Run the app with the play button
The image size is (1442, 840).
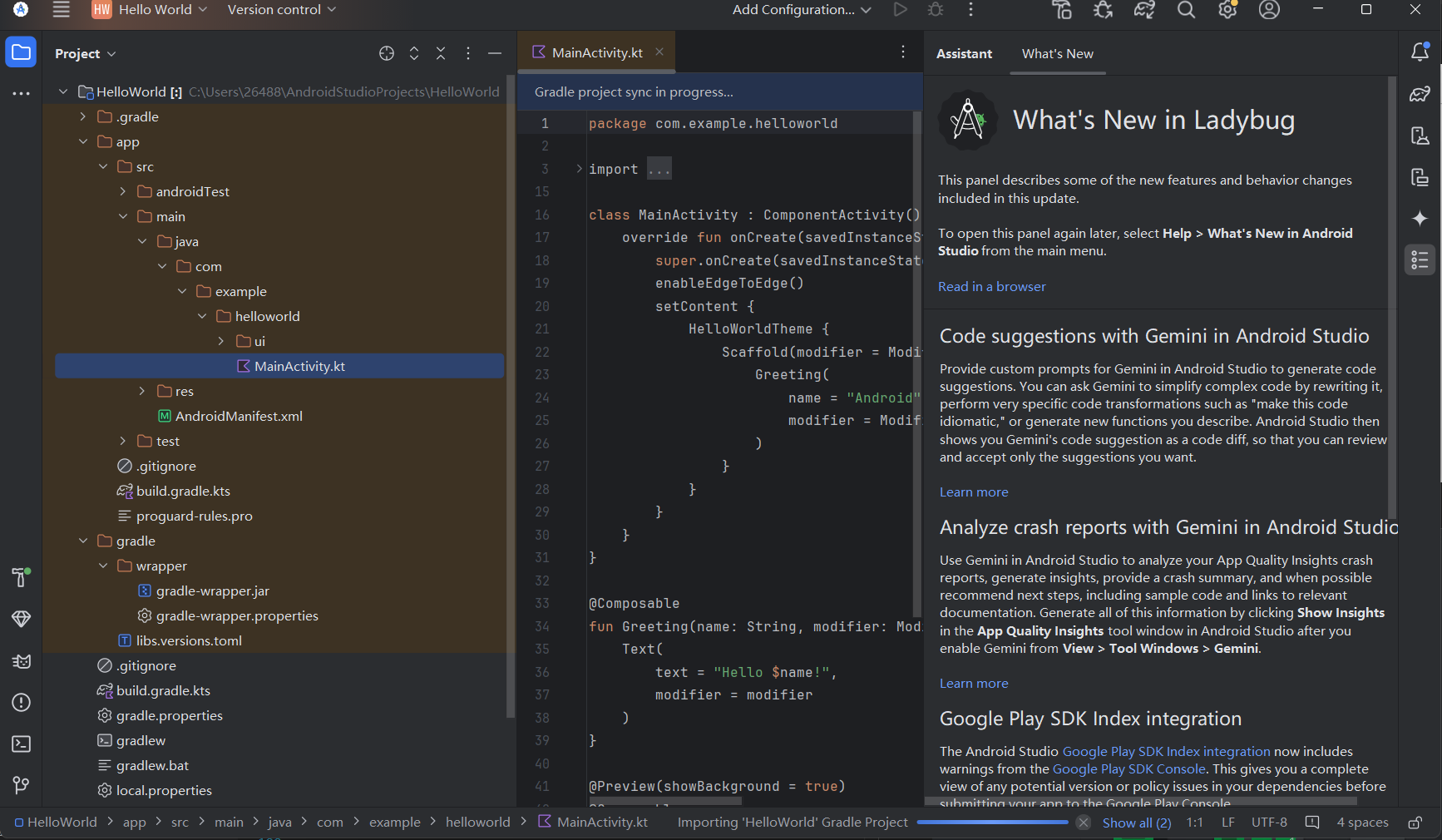[x=901, y=10]
